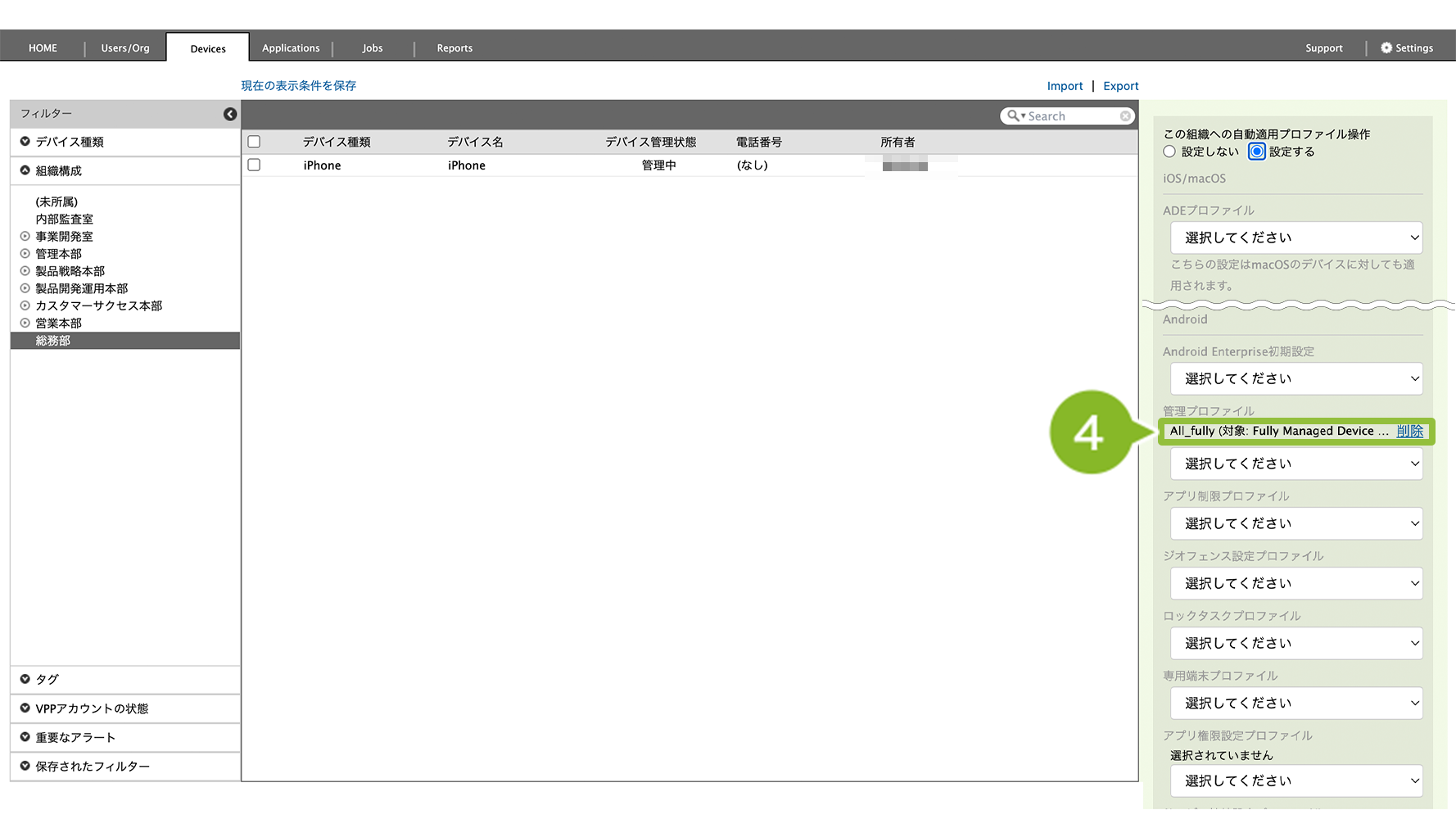Select 総務部 in the organization tree
Screen dimensions: 1456x819
click(53, 341)
